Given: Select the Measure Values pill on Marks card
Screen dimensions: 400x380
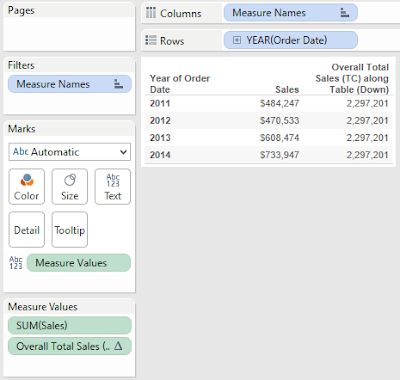Looking at the screenshot, I should (79, 263).
